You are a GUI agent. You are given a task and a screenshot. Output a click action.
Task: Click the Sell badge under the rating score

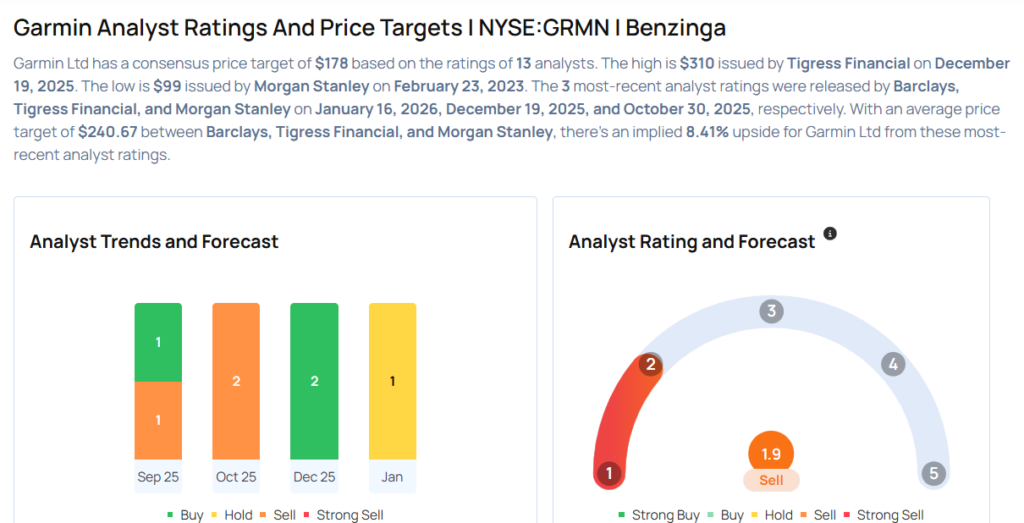click(x=771, y=481)
